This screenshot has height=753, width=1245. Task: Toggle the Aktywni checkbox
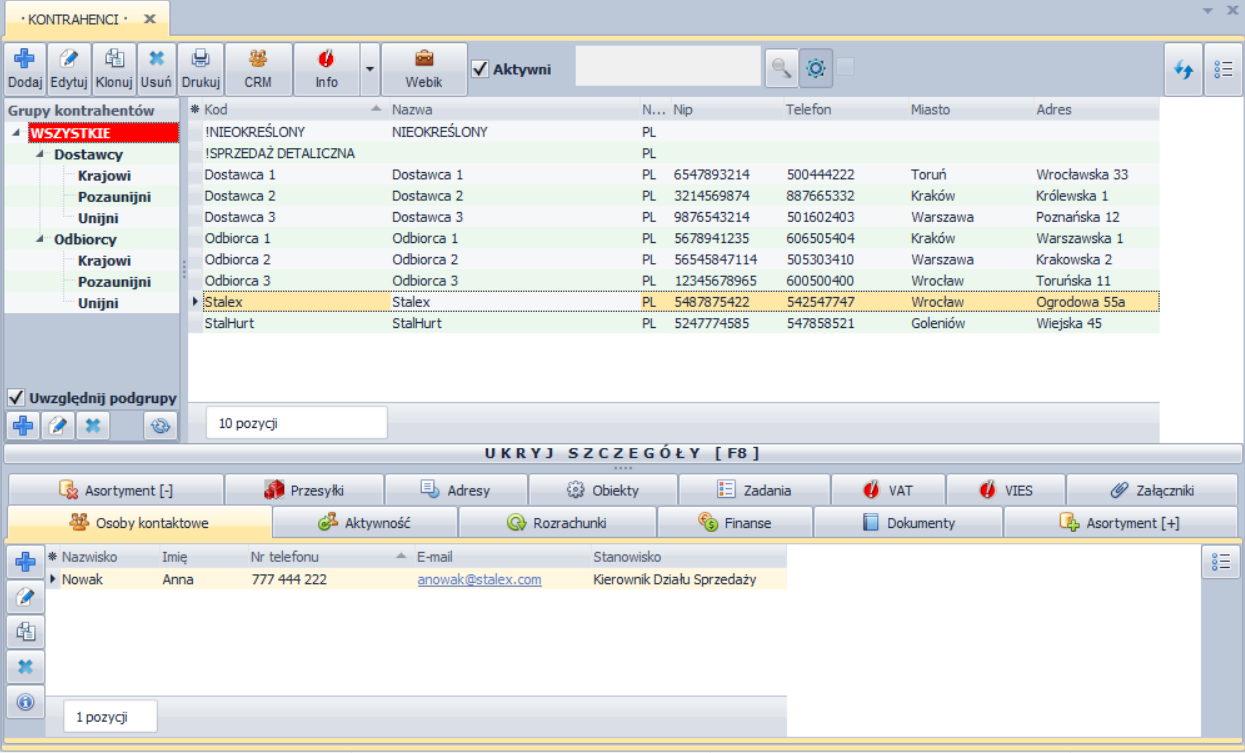click(480, 69)
